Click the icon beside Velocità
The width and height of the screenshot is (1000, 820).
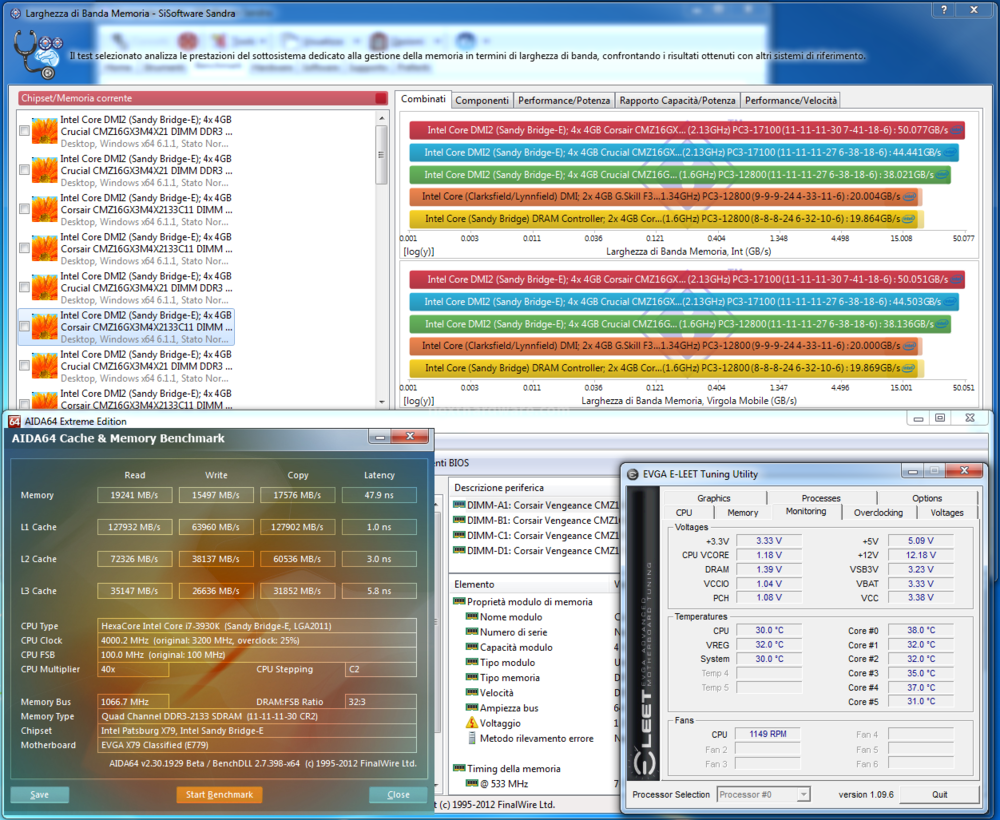pyautogui.click(x=472, y=692)
